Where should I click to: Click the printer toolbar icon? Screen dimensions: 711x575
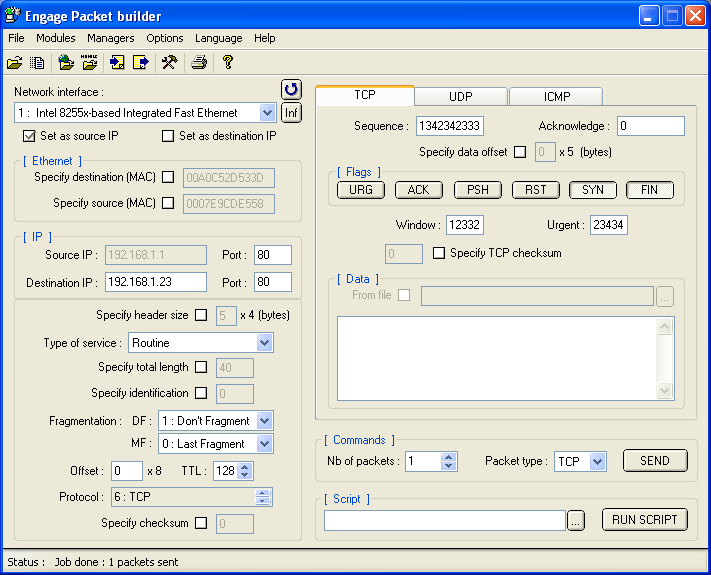pyautogui.click(x=199, y=62)
